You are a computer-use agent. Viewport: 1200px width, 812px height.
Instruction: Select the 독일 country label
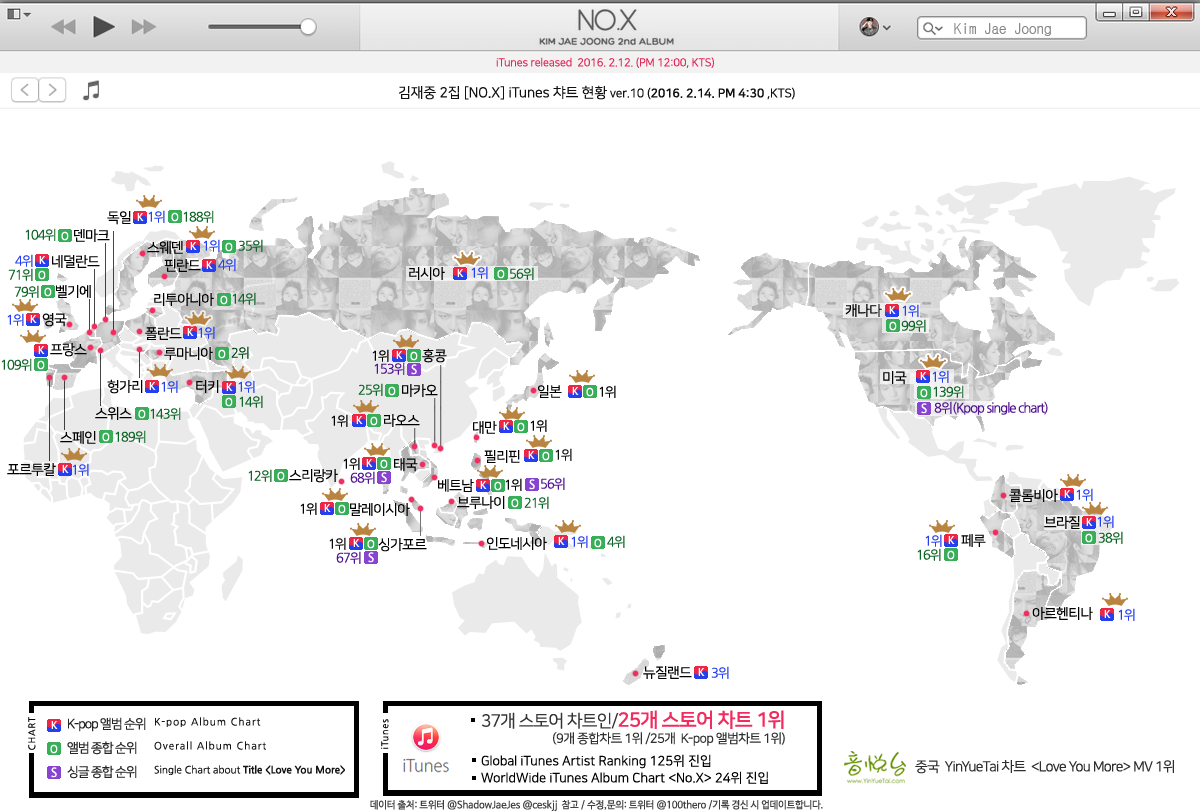120,215
